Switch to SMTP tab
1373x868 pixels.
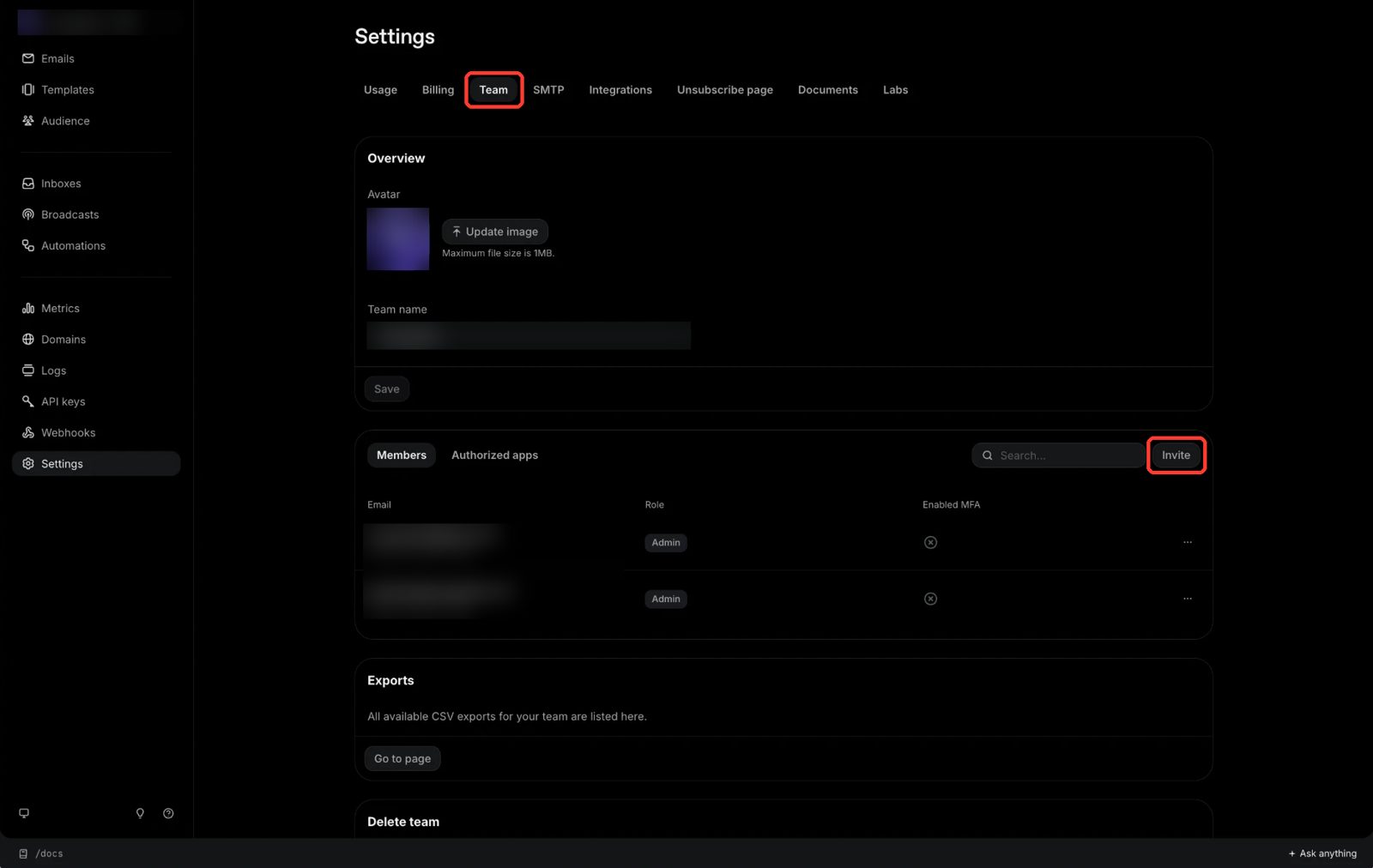coord(548,90)
